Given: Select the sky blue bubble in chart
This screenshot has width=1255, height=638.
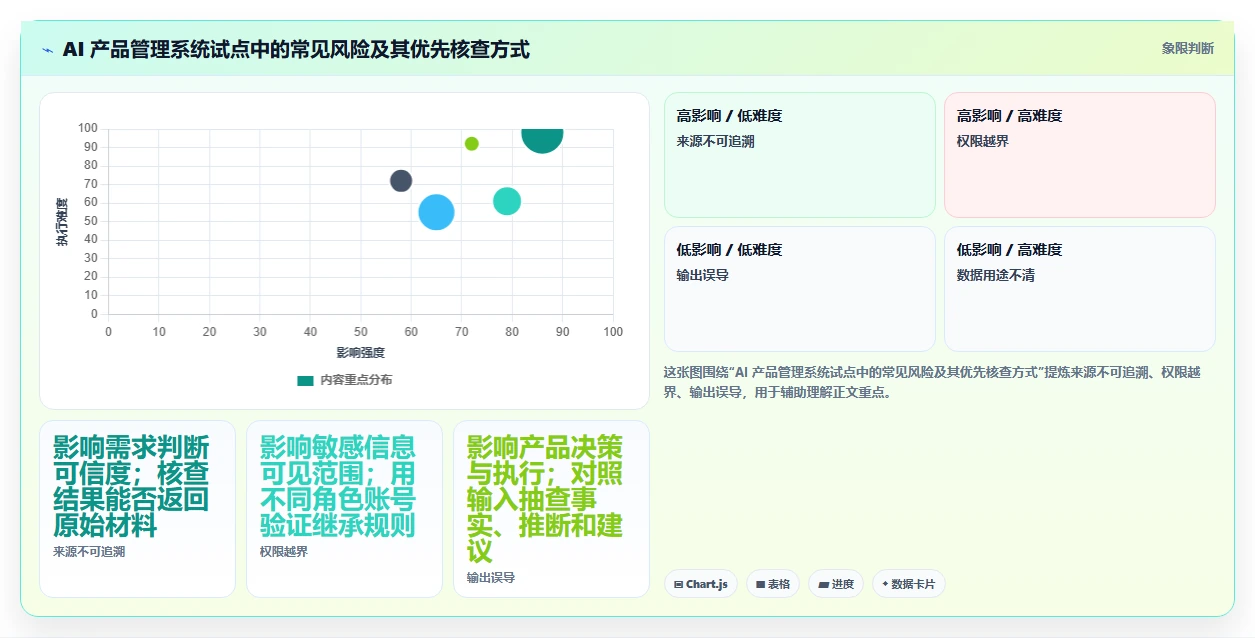Looking at the screenshot, I should click(x=436, y=212).
